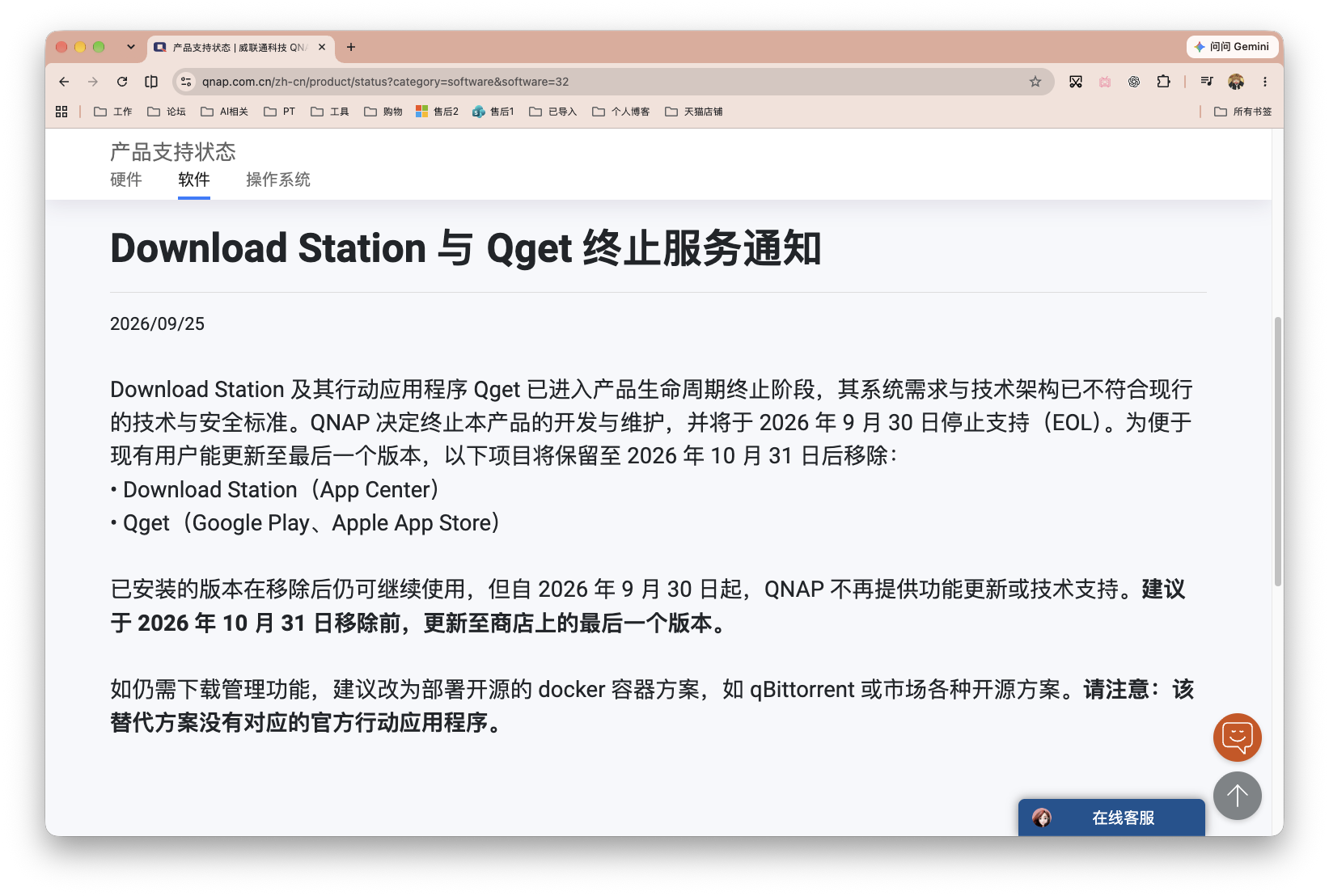The image size is (1329, 896).
Task: Open a new browser tab
Action: click(351, 47)
